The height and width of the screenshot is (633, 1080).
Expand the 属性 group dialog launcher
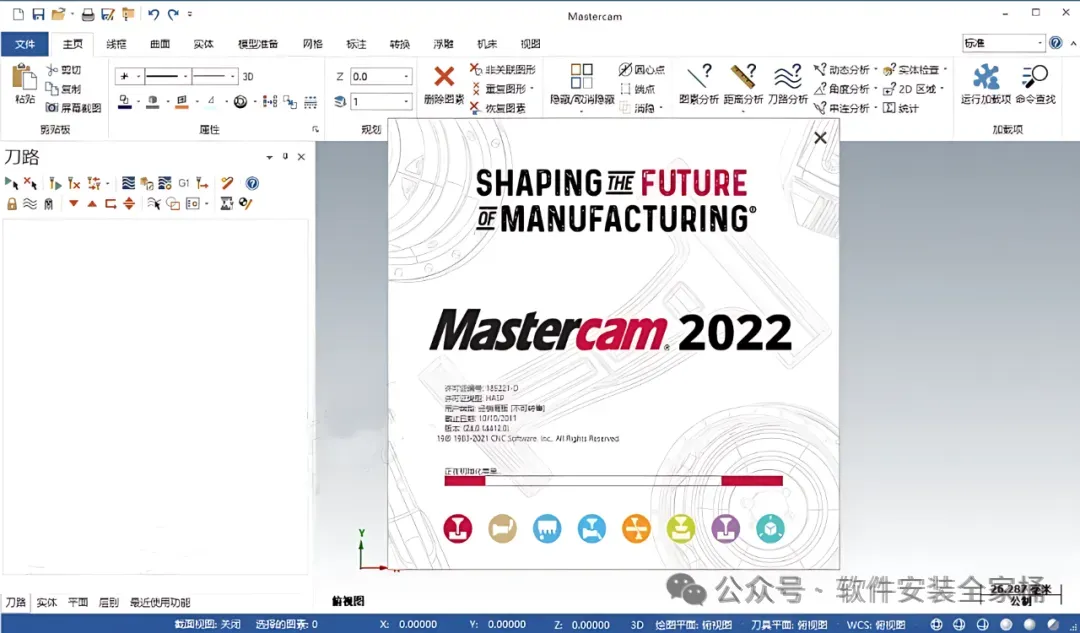pos(315,129)
